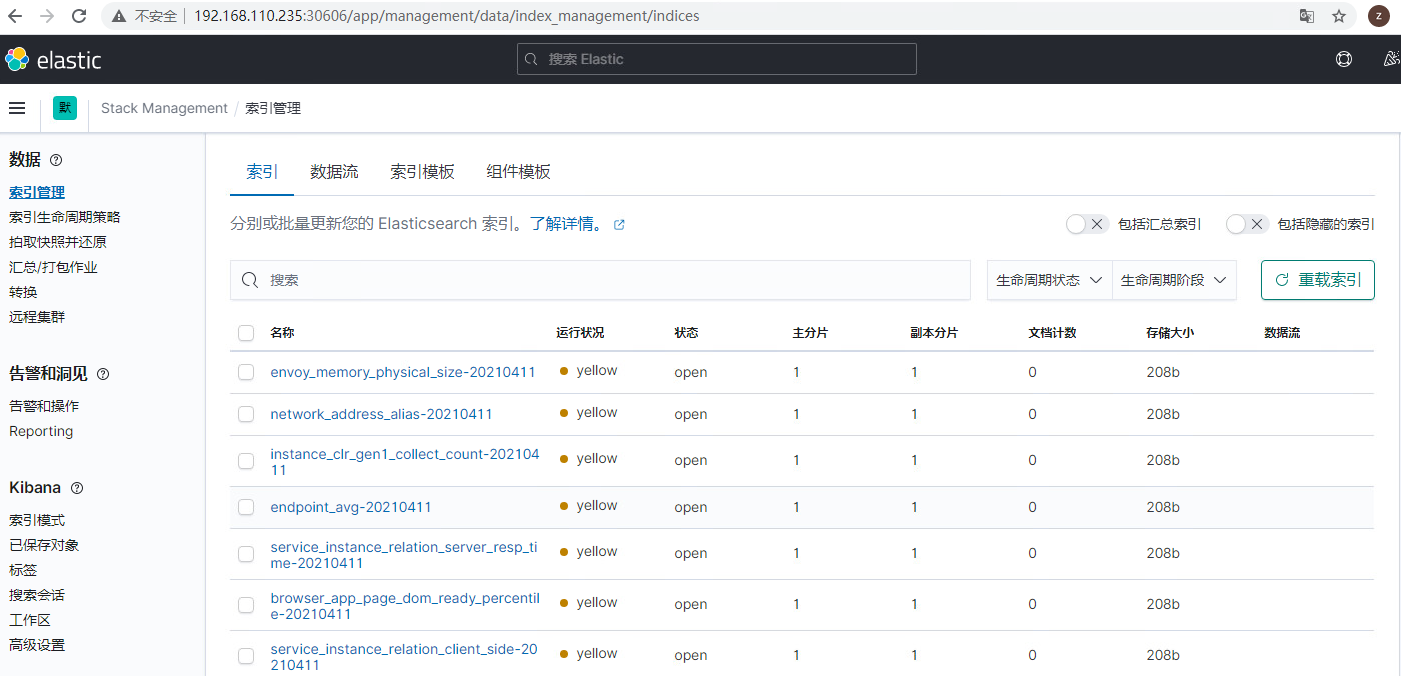1401x676 pixels.
Task: Click the 重载索引 button
Action: [x=1318, y=280]
